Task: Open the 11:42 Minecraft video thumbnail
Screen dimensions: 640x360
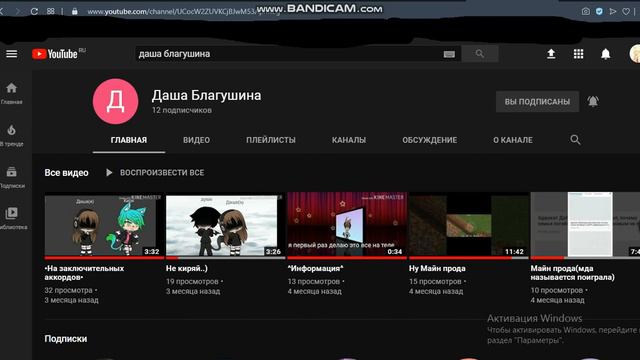Action: tap(468, 226)
